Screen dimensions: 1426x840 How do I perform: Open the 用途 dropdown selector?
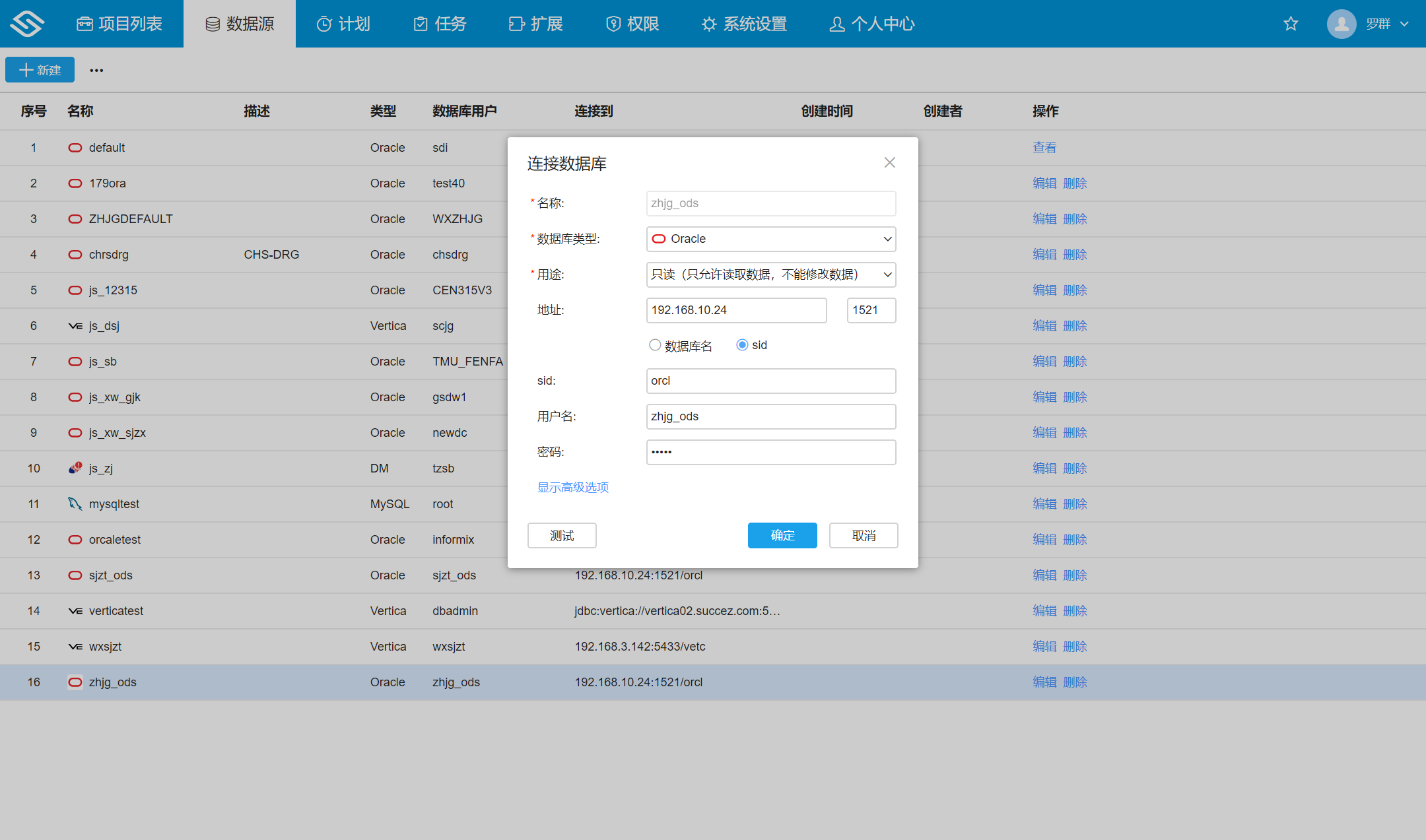[x=770, y=274]
